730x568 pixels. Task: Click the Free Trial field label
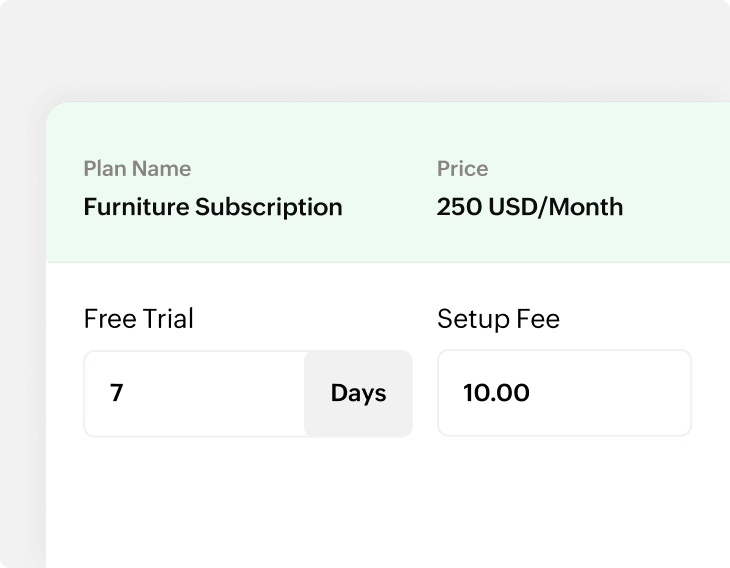[138, 319]
